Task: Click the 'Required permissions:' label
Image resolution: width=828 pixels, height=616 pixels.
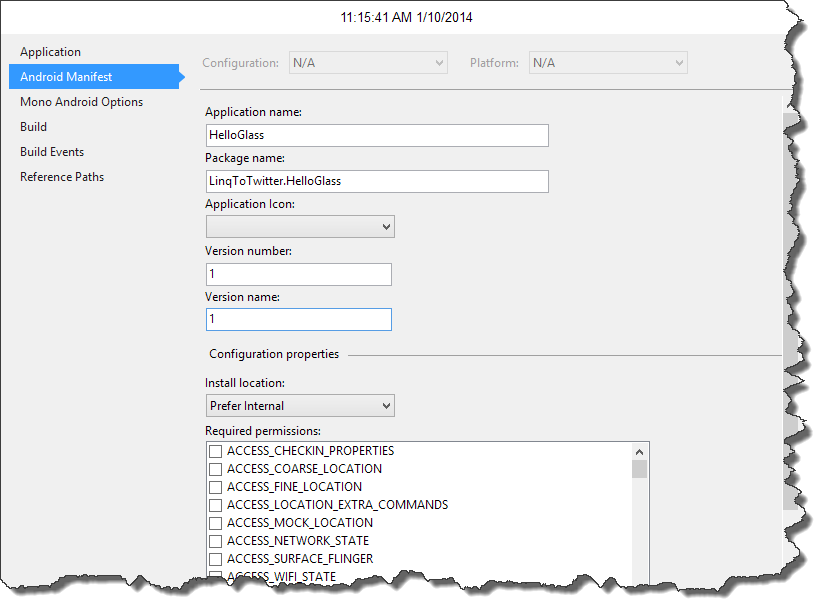Action: coord(263,431)
